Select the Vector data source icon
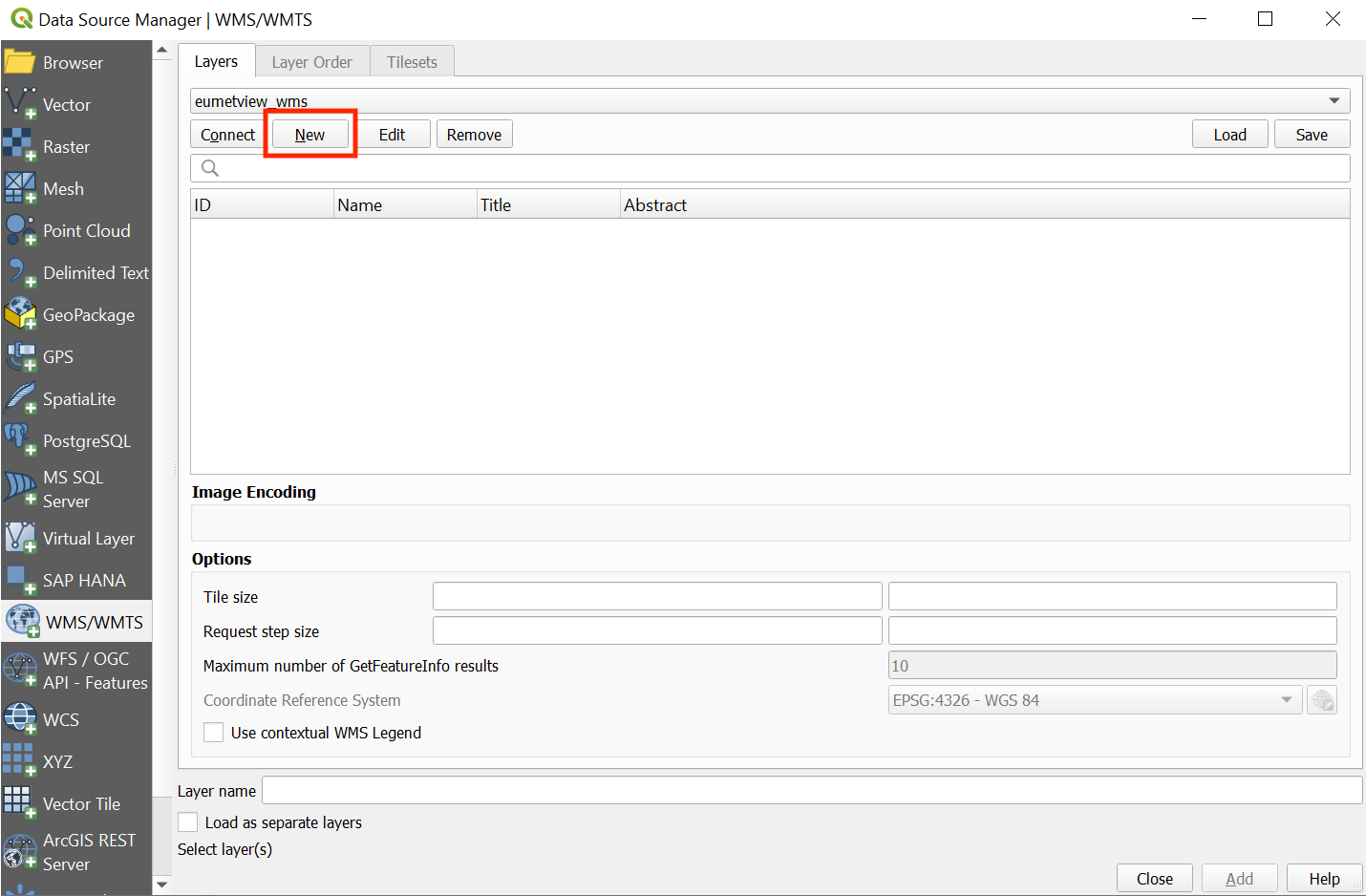1366x896 pixels. (x=20, y=103)
